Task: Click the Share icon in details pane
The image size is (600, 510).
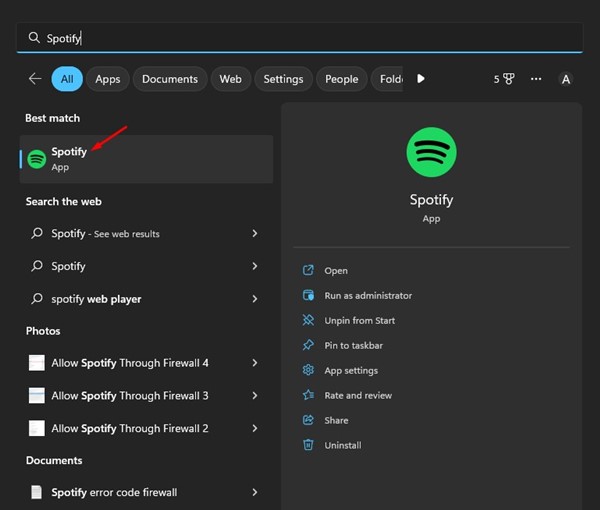Action: point(308,420)
